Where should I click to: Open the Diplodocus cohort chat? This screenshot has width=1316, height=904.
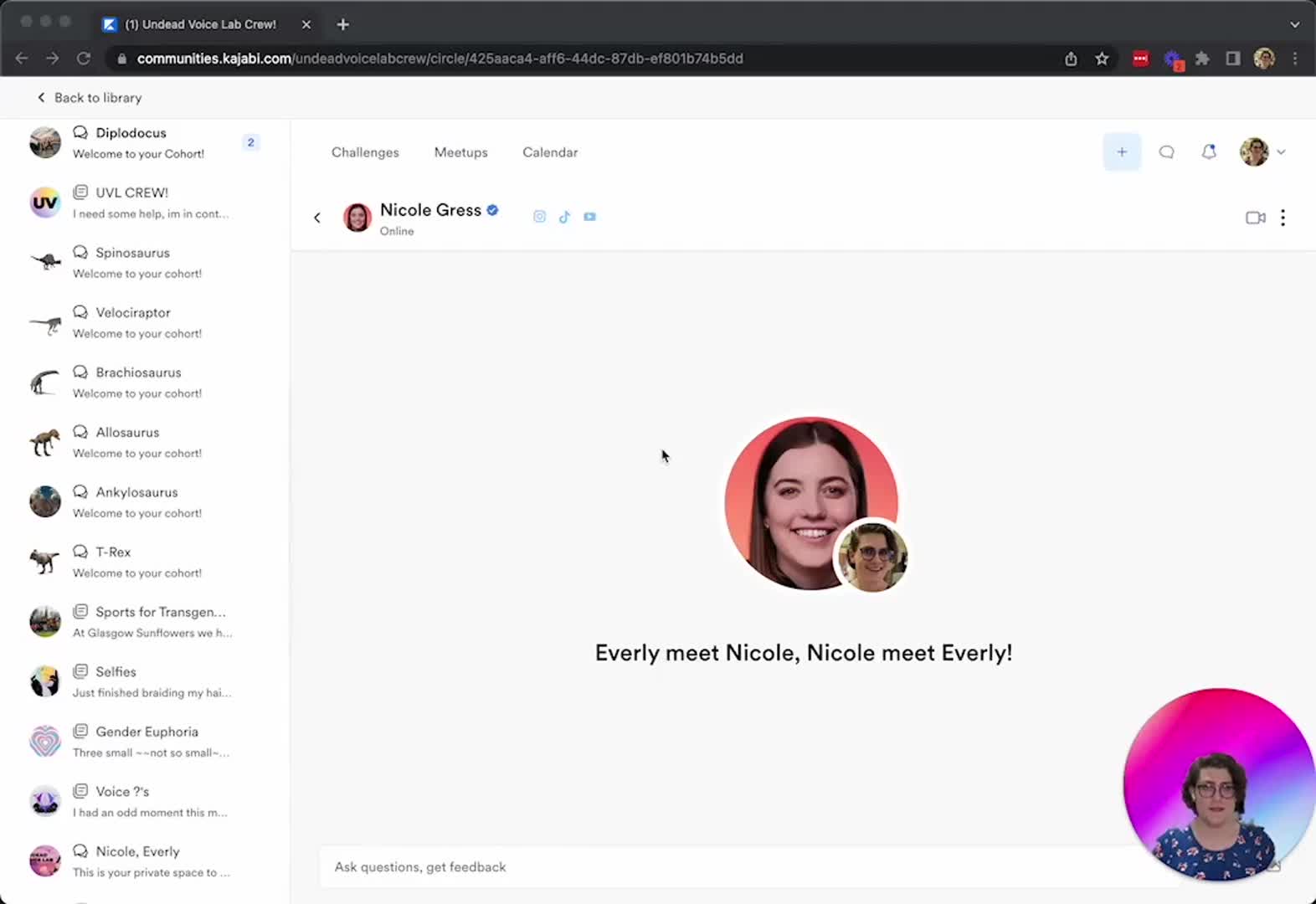pos(145,142)
